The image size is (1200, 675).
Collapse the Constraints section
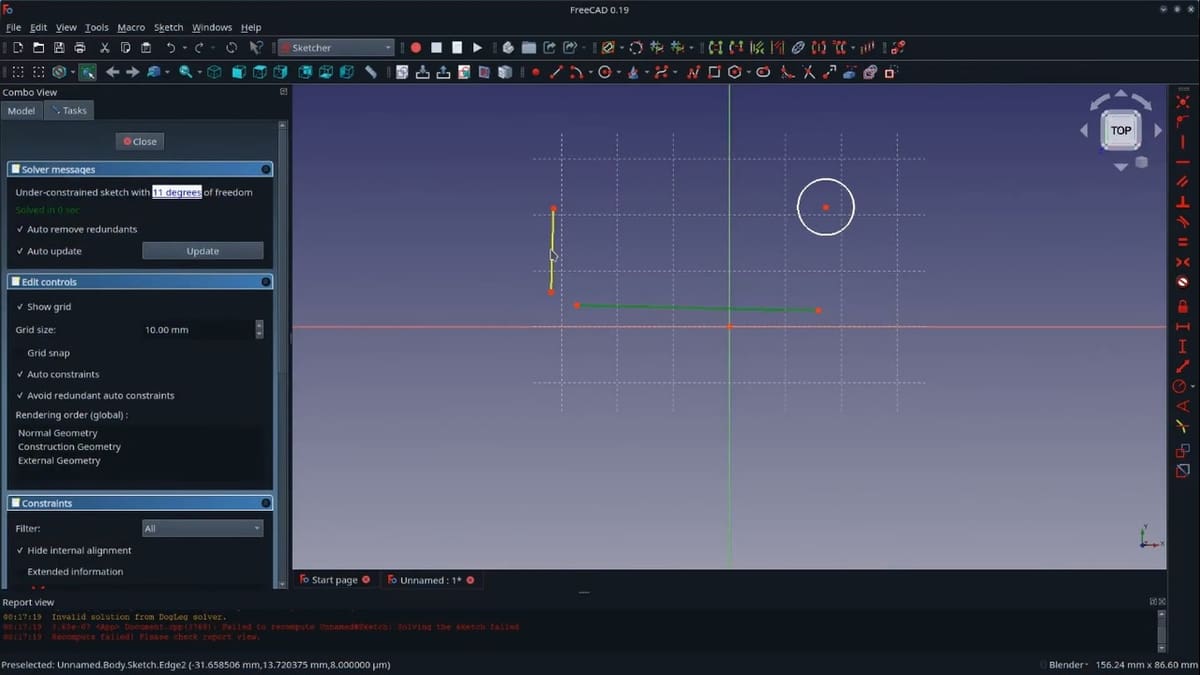266,503
